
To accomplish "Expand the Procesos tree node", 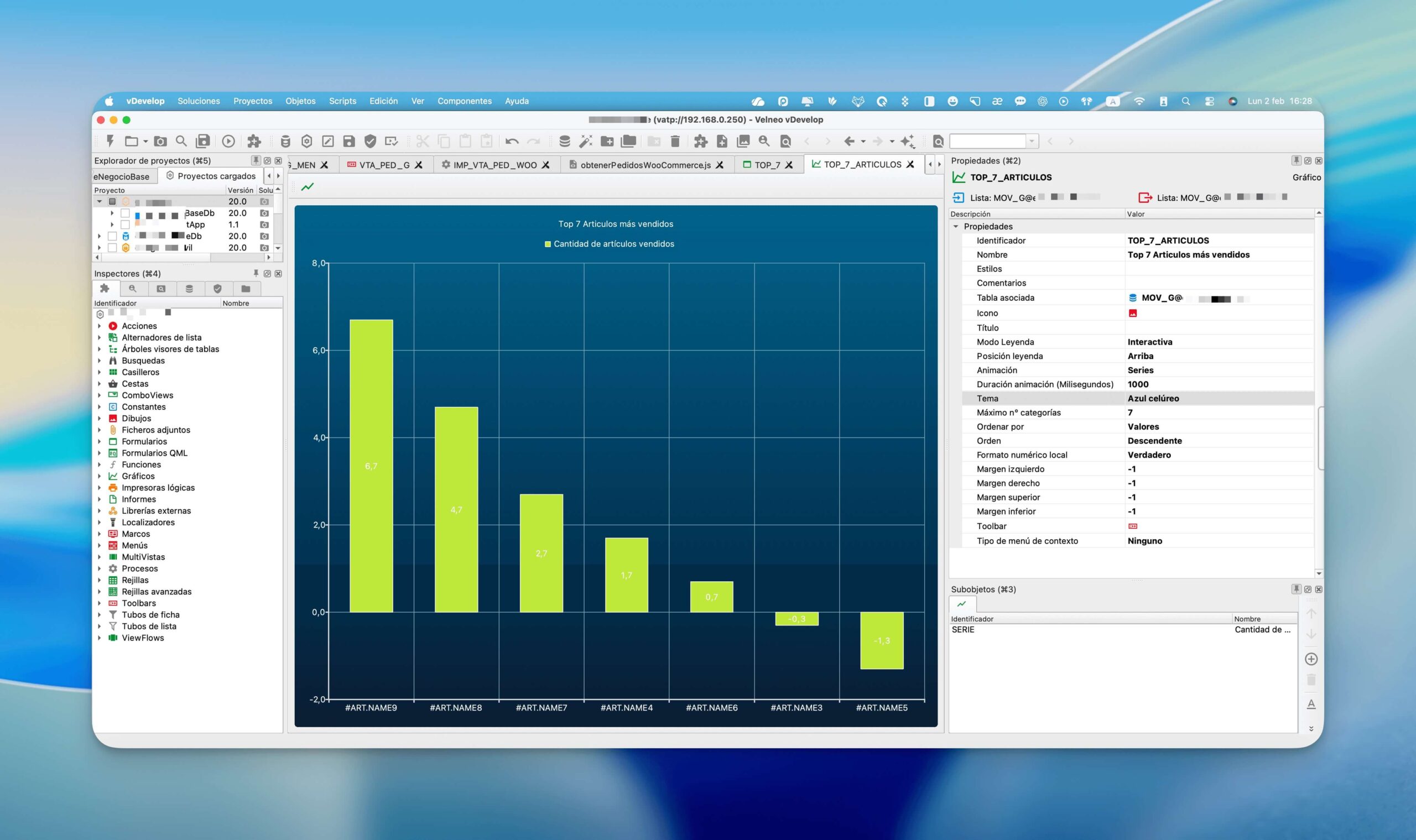I will click(99, 568).
